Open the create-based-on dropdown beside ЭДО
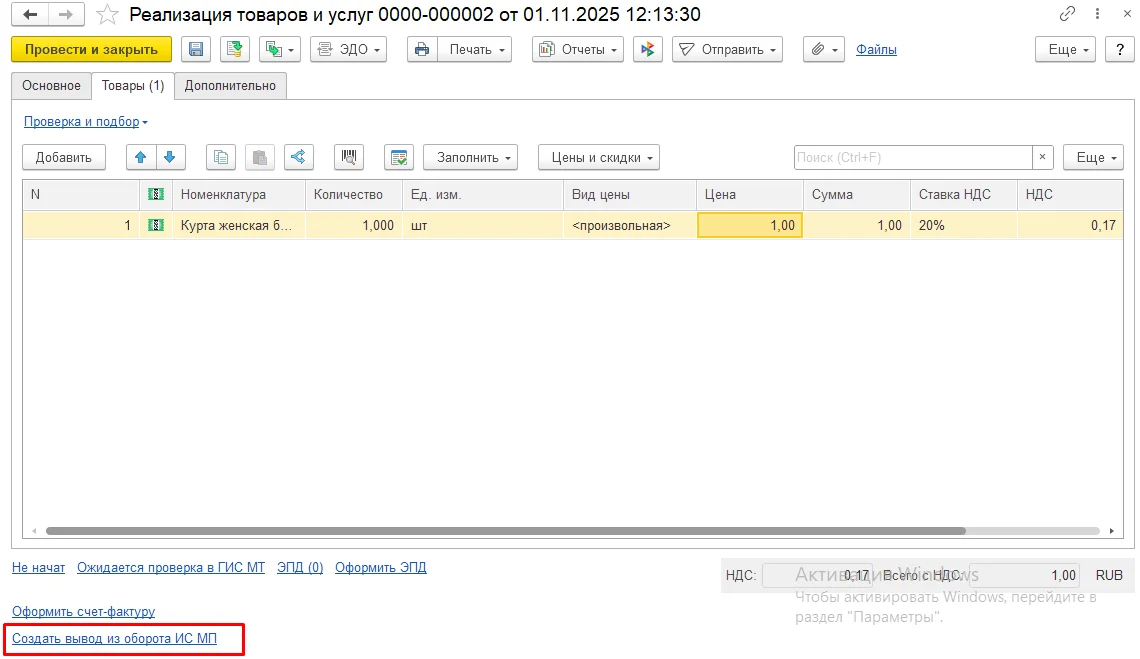 tap(280, 49)
